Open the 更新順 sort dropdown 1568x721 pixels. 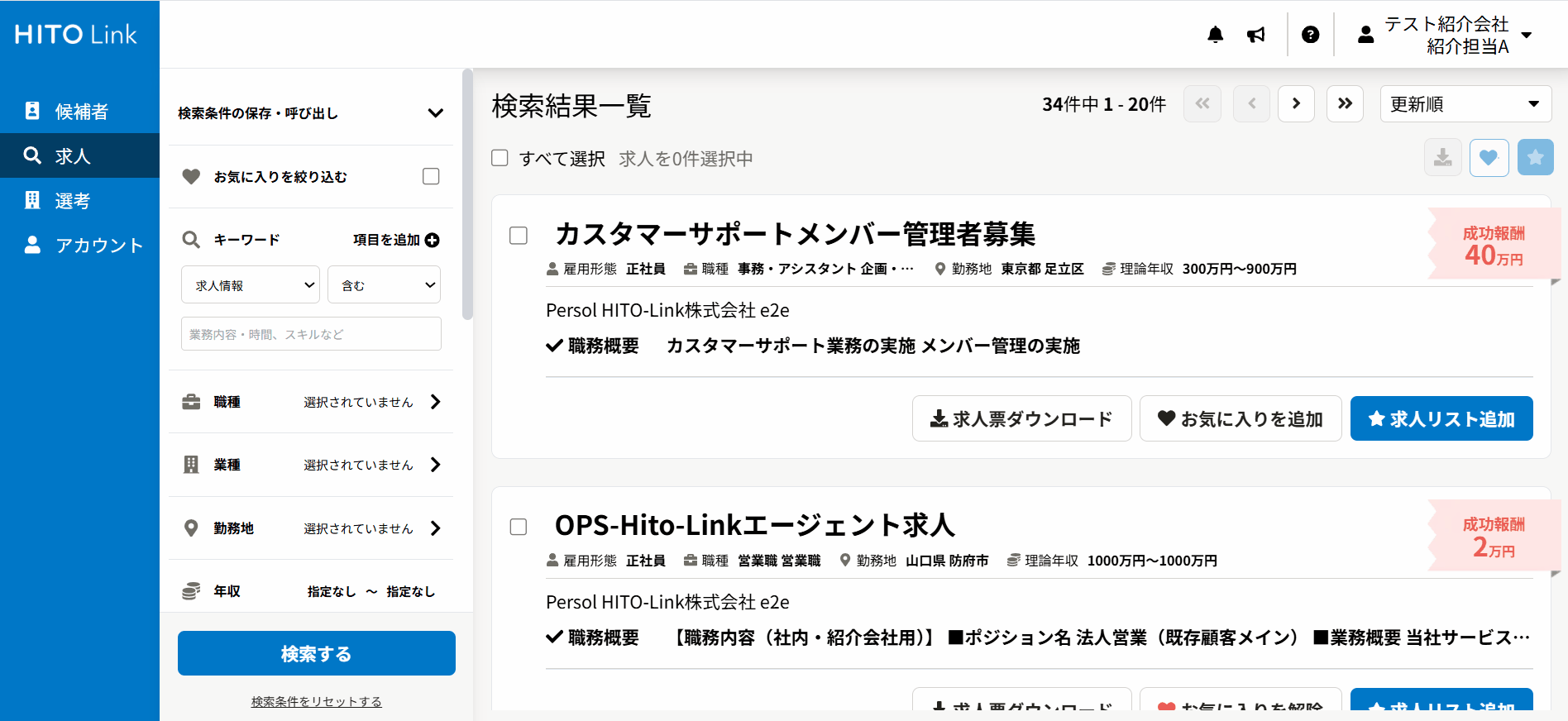point(1465,104)
